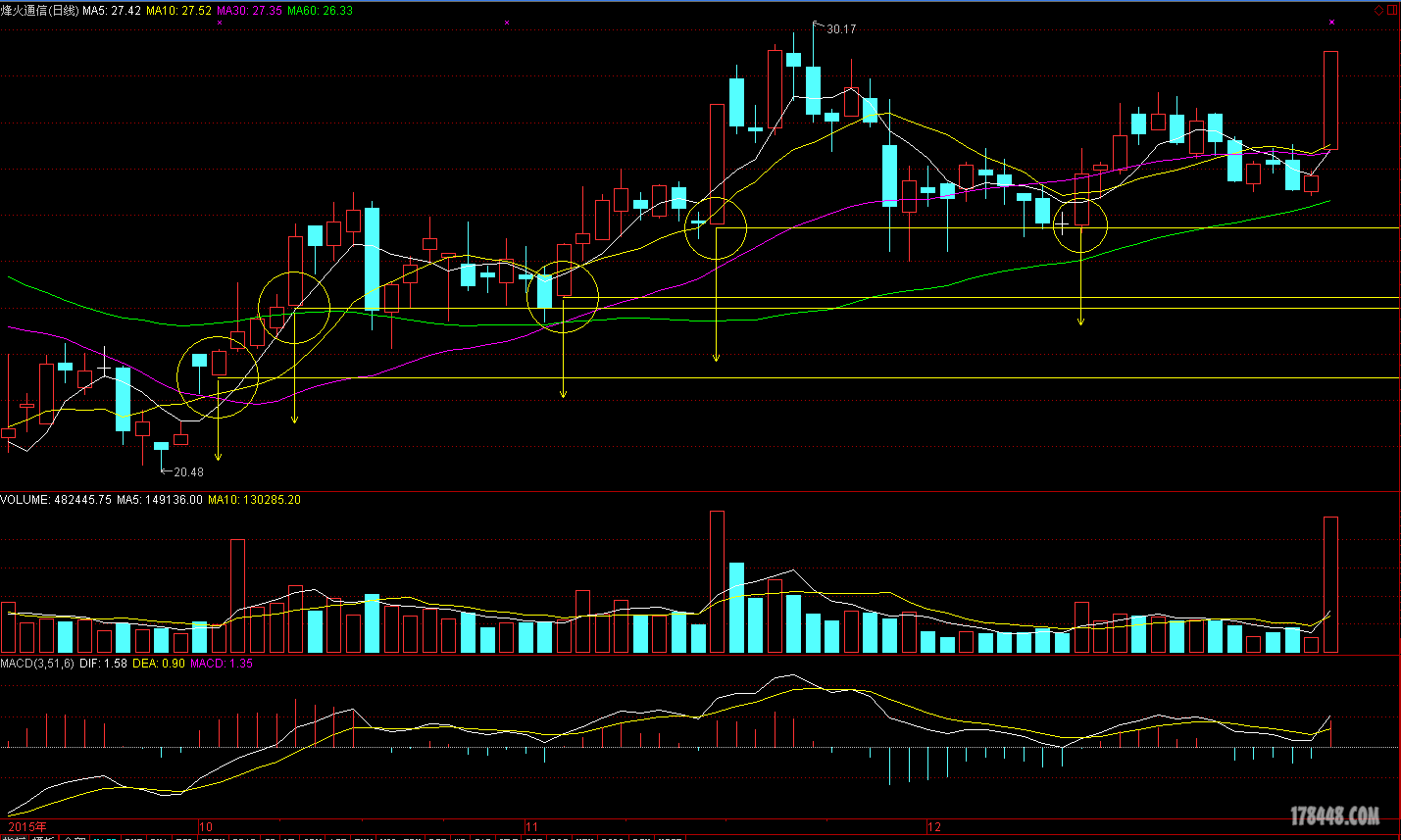Select the MA30: 27.35 indicator label

coord(249,10)
